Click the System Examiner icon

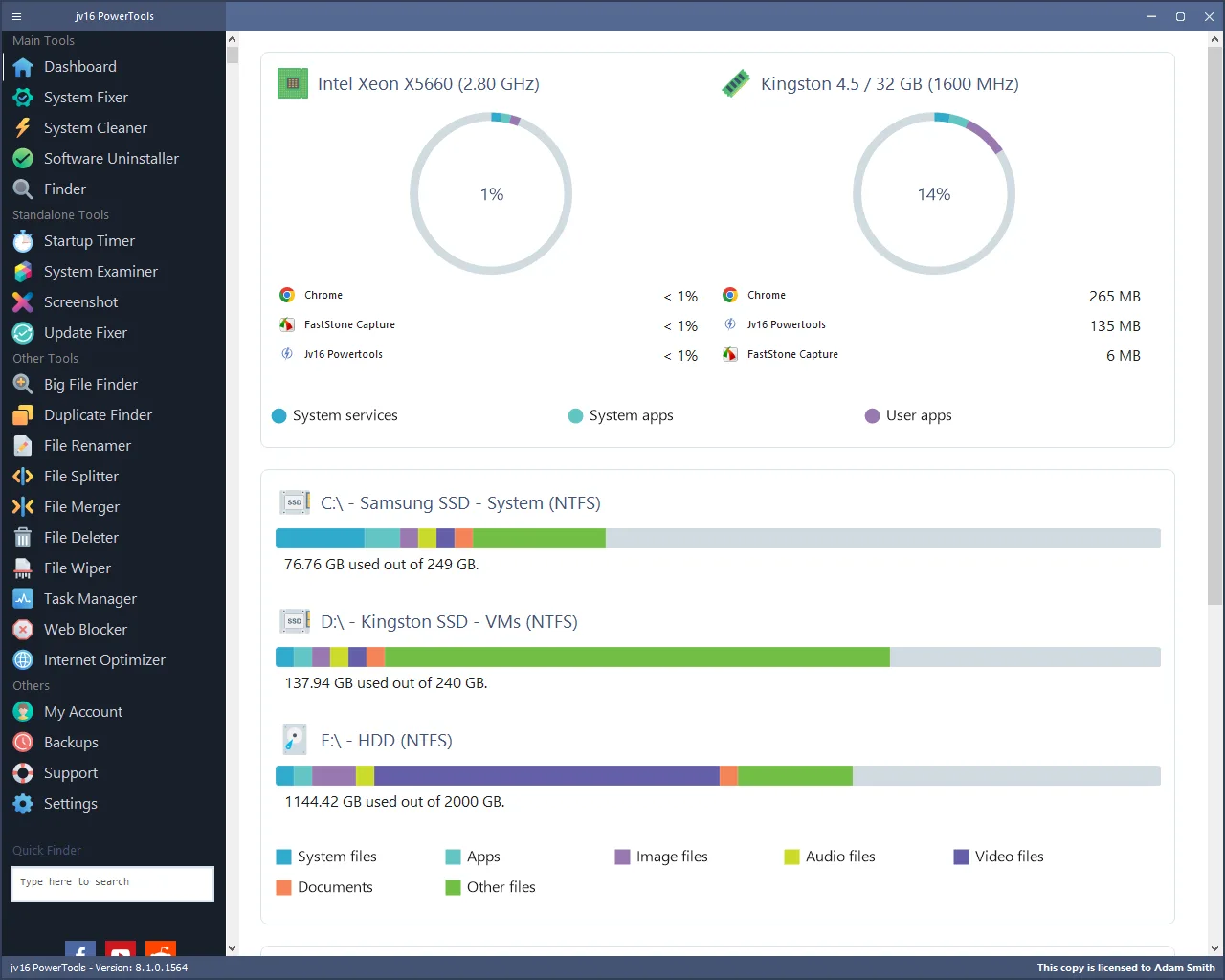point(23,272)
